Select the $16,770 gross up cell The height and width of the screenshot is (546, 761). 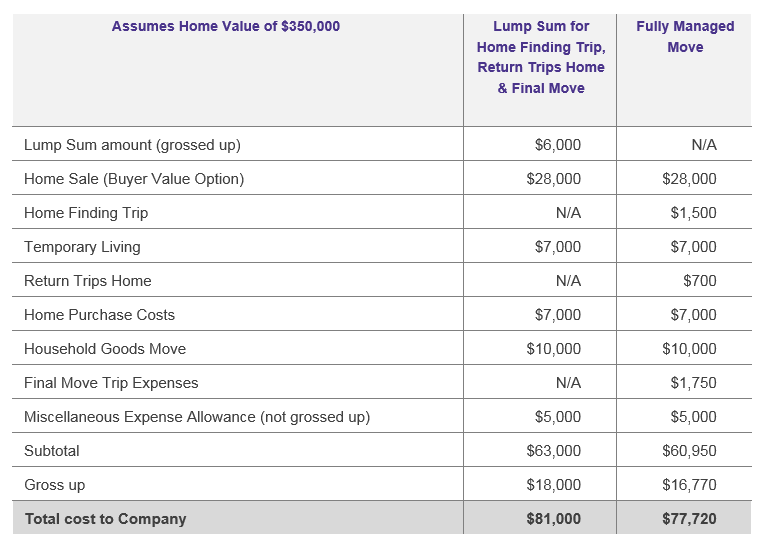[689, 485]
